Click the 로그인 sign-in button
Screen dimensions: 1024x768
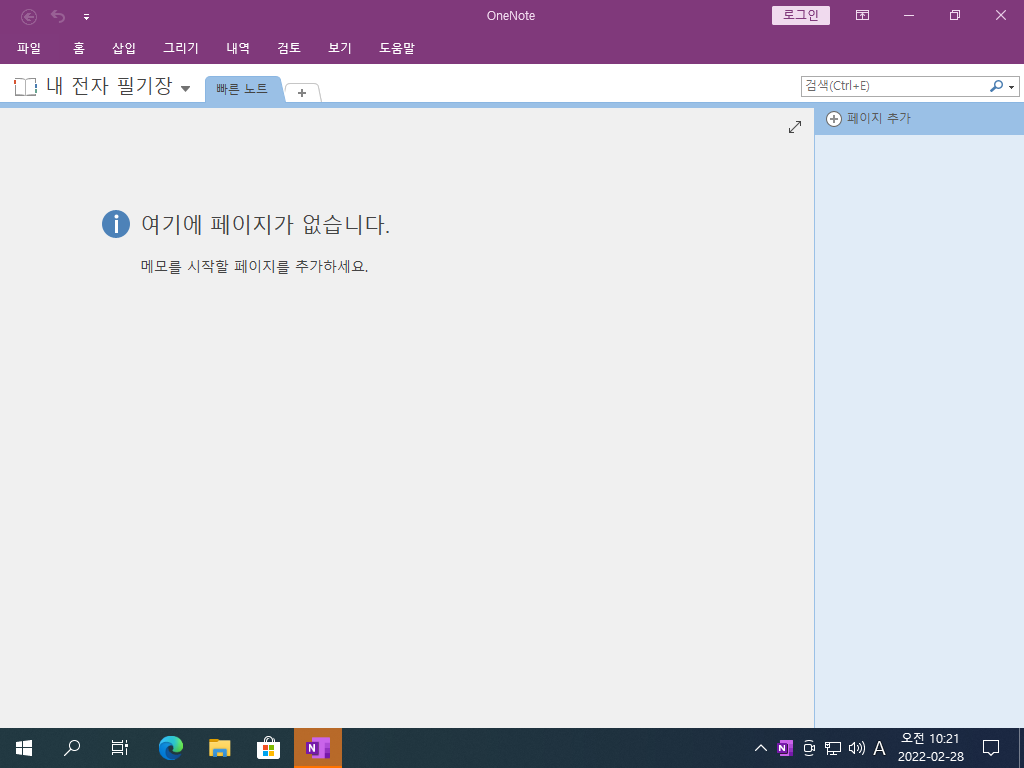(x=801, y=16)
